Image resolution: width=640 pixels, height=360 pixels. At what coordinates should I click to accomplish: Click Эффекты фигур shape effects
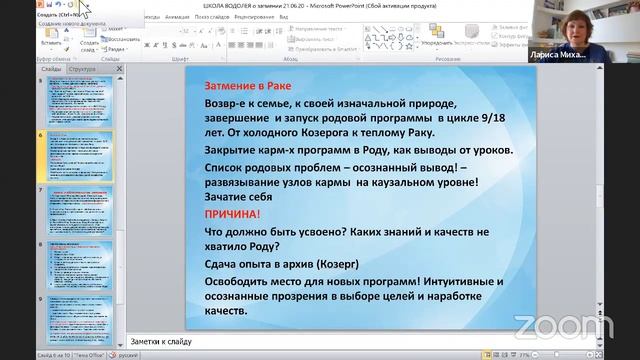pos(510,45)
